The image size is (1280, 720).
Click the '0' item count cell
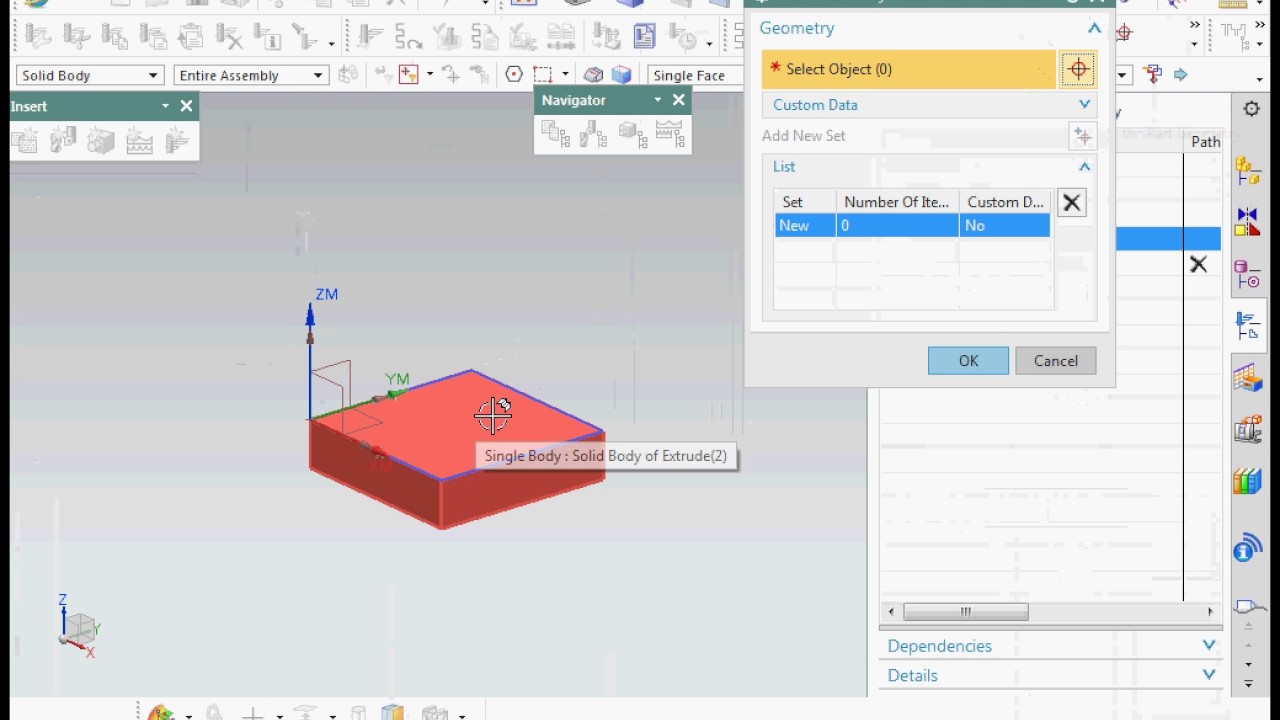click(897, 226)
